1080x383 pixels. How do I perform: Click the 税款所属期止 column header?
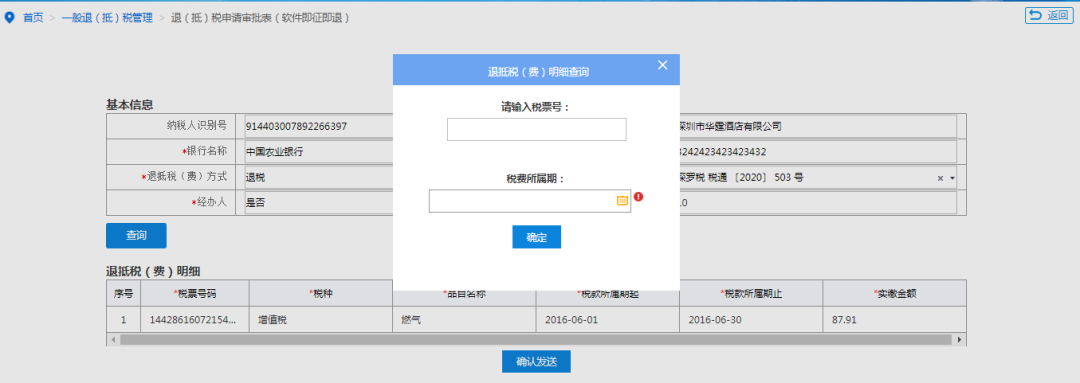tap(751, 293)
